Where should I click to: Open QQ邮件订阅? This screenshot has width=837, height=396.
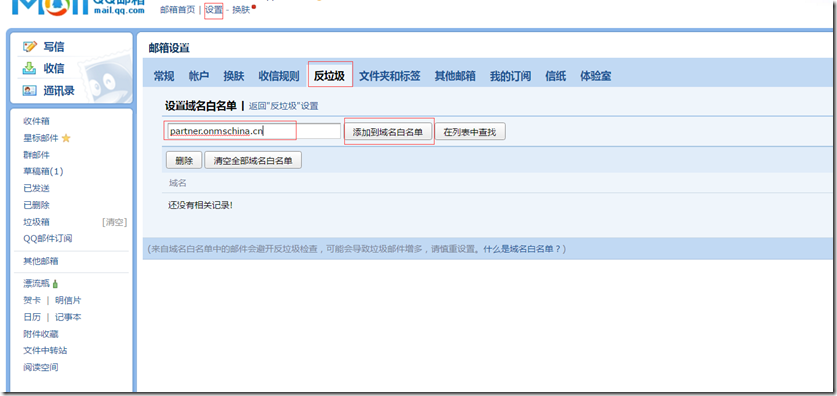click(48, 239)
